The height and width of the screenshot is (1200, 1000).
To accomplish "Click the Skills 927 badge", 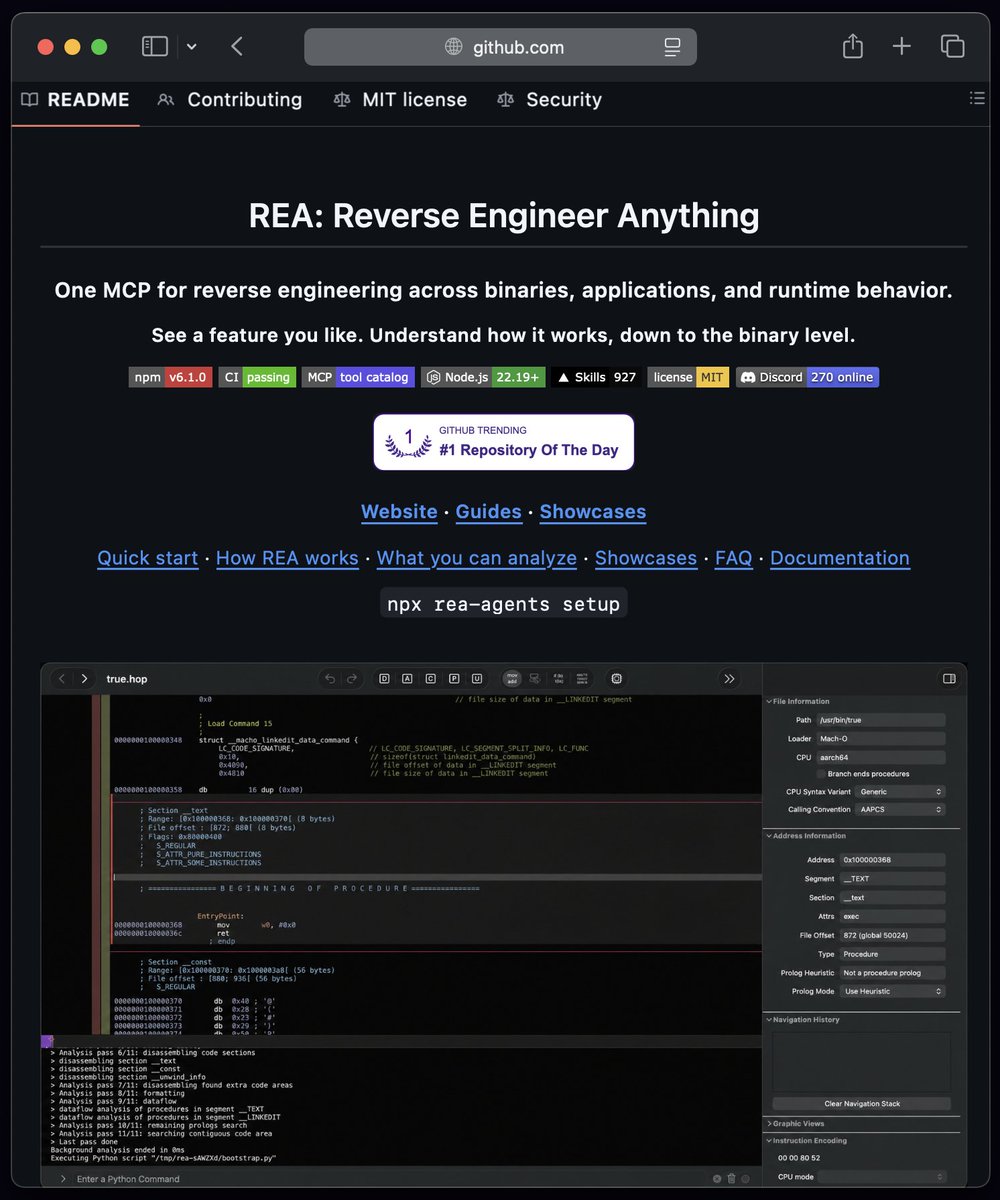I will click(597, 377).
